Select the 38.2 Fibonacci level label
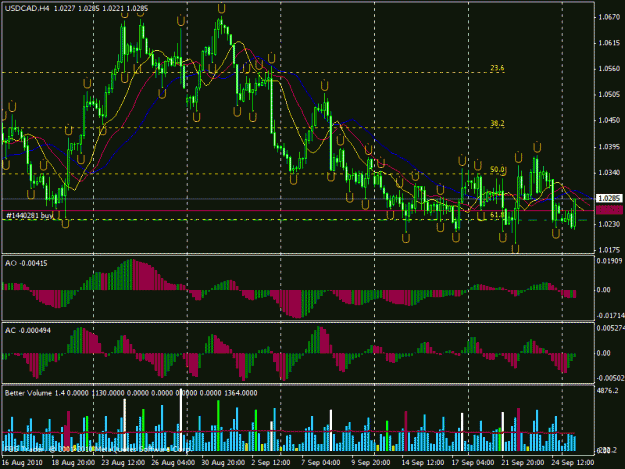Image resolution: width=625 pixels, height=469 pixels. (x=497, y=124)
